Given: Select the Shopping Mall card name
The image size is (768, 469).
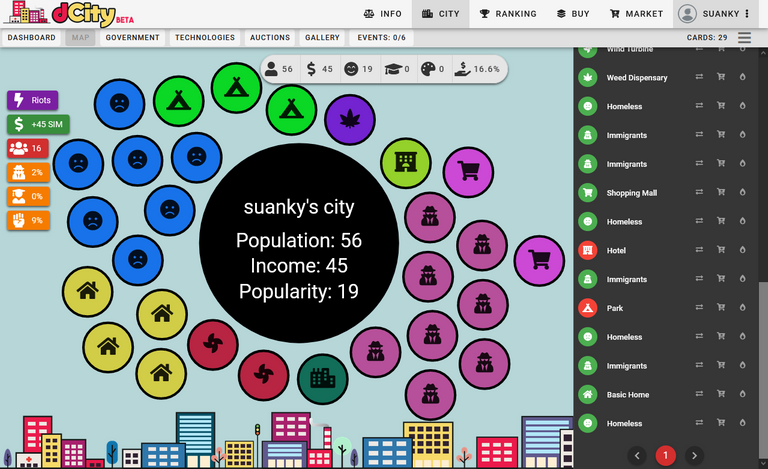Looking at the screenshot, I should (x=632, y=193).
